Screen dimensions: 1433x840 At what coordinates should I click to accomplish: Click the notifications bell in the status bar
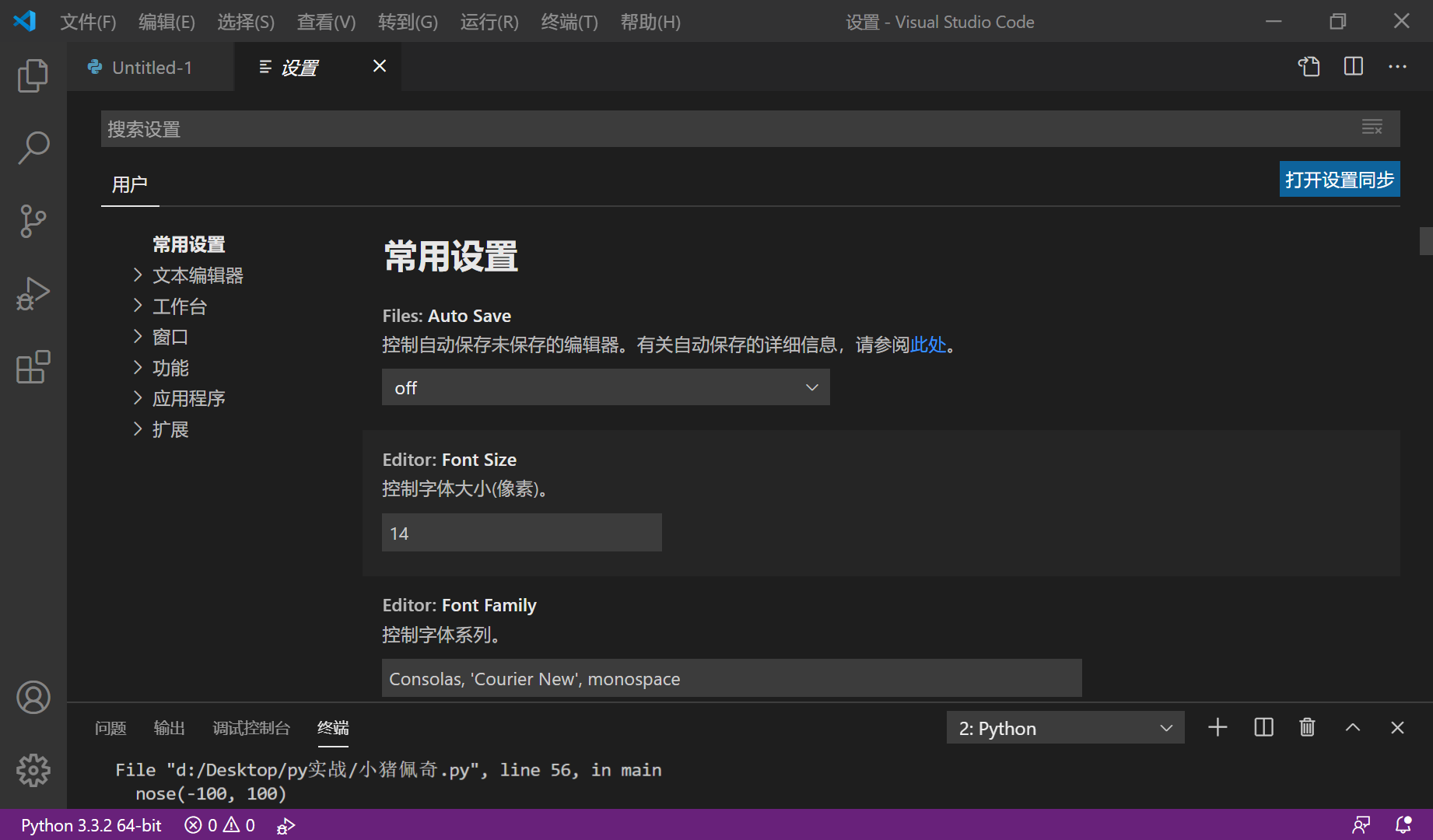coord(1404,824)
